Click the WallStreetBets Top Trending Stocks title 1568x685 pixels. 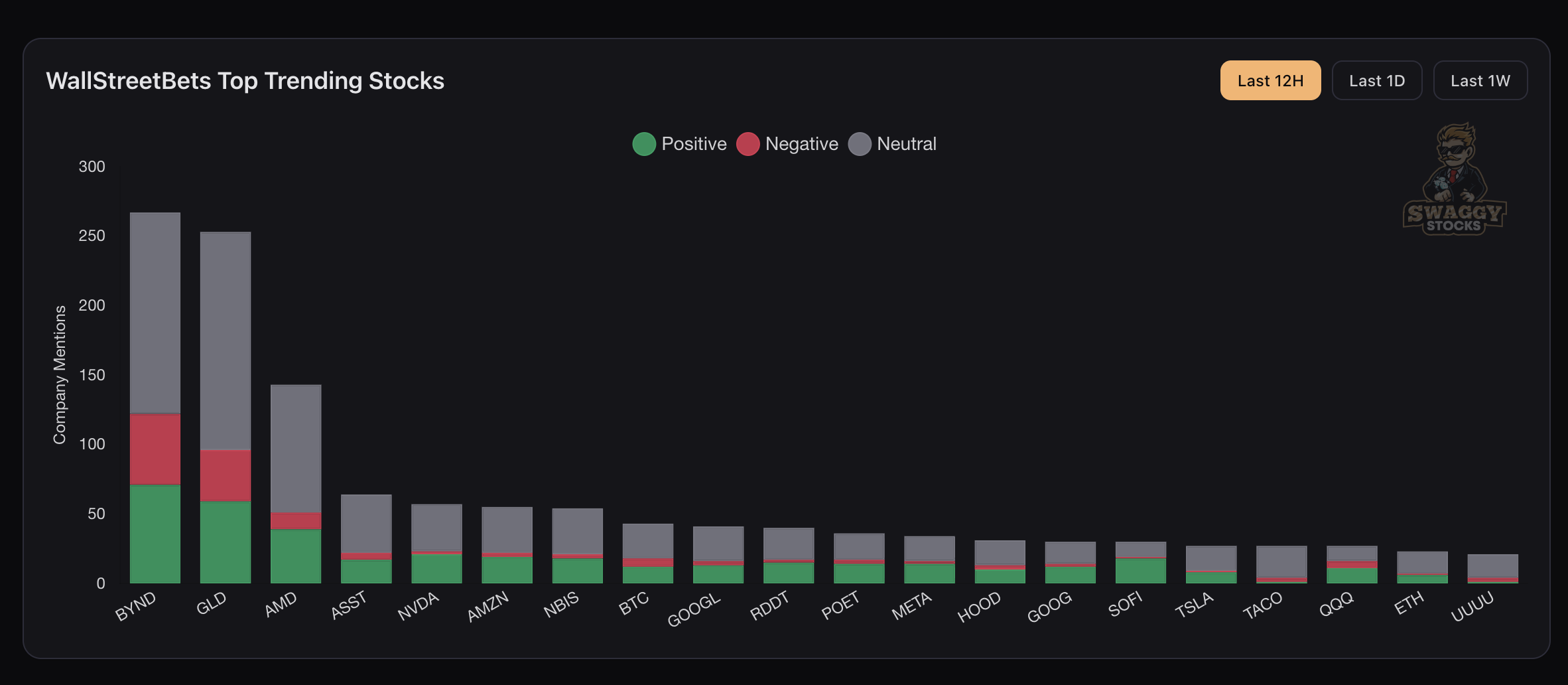pos(245,81)
